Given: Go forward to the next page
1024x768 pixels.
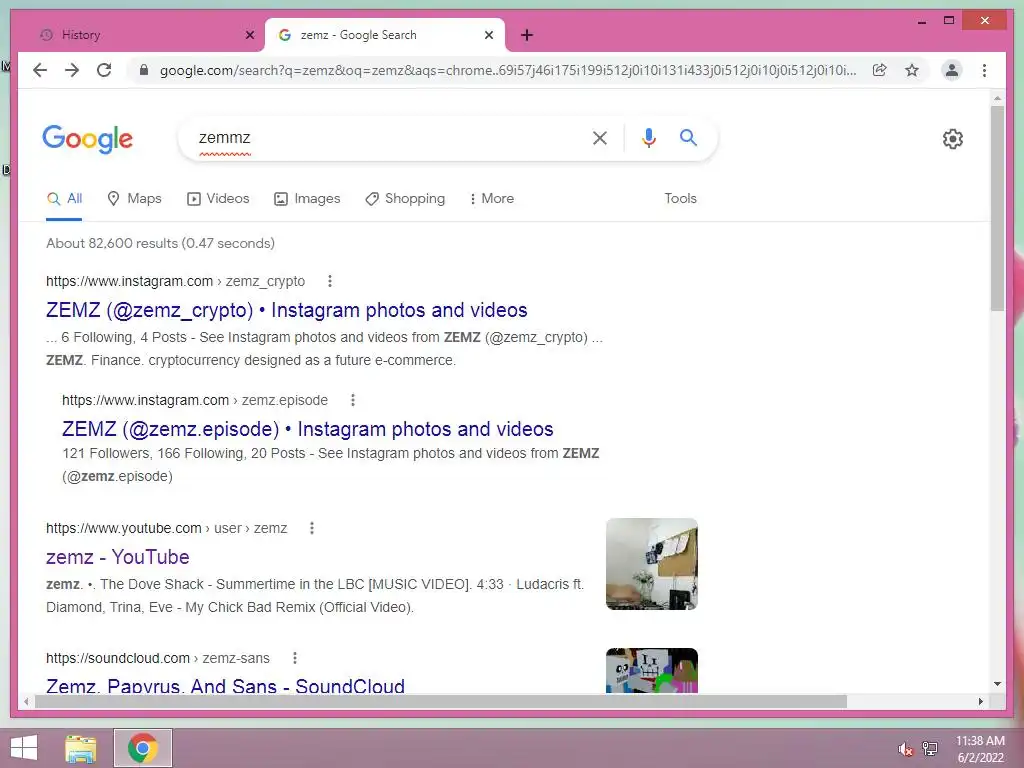Looking at the screenshot, I should click(72, 70).
